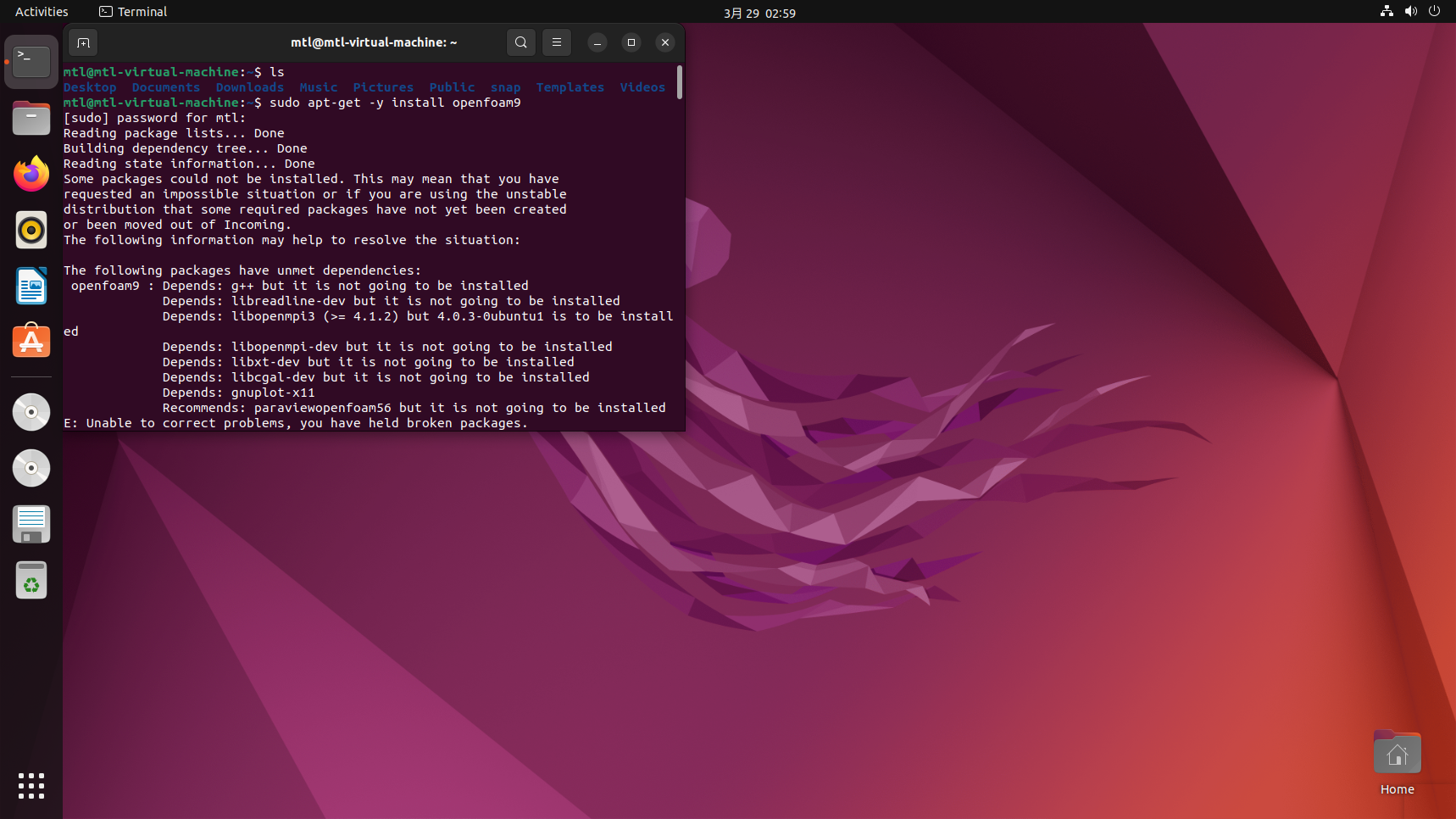Open Terminal app menu in top bar
The width and height of the screenshot is (1456, 819).
point(133,12)
